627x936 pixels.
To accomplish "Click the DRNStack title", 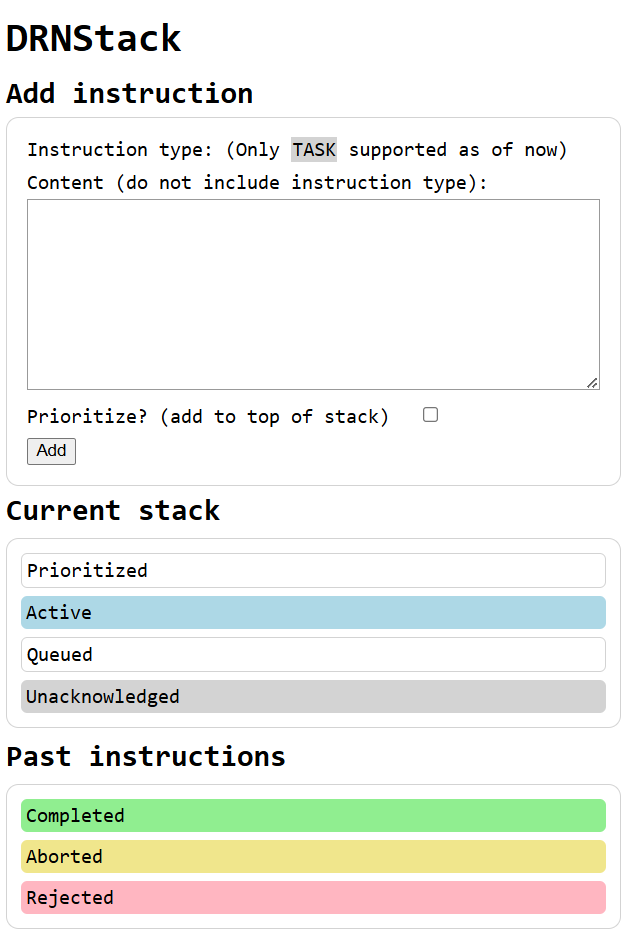I will click(93, 38).
